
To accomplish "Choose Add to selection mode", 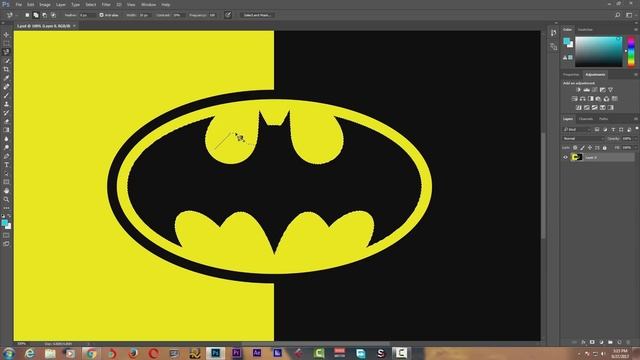I will [x=36, y=15].
